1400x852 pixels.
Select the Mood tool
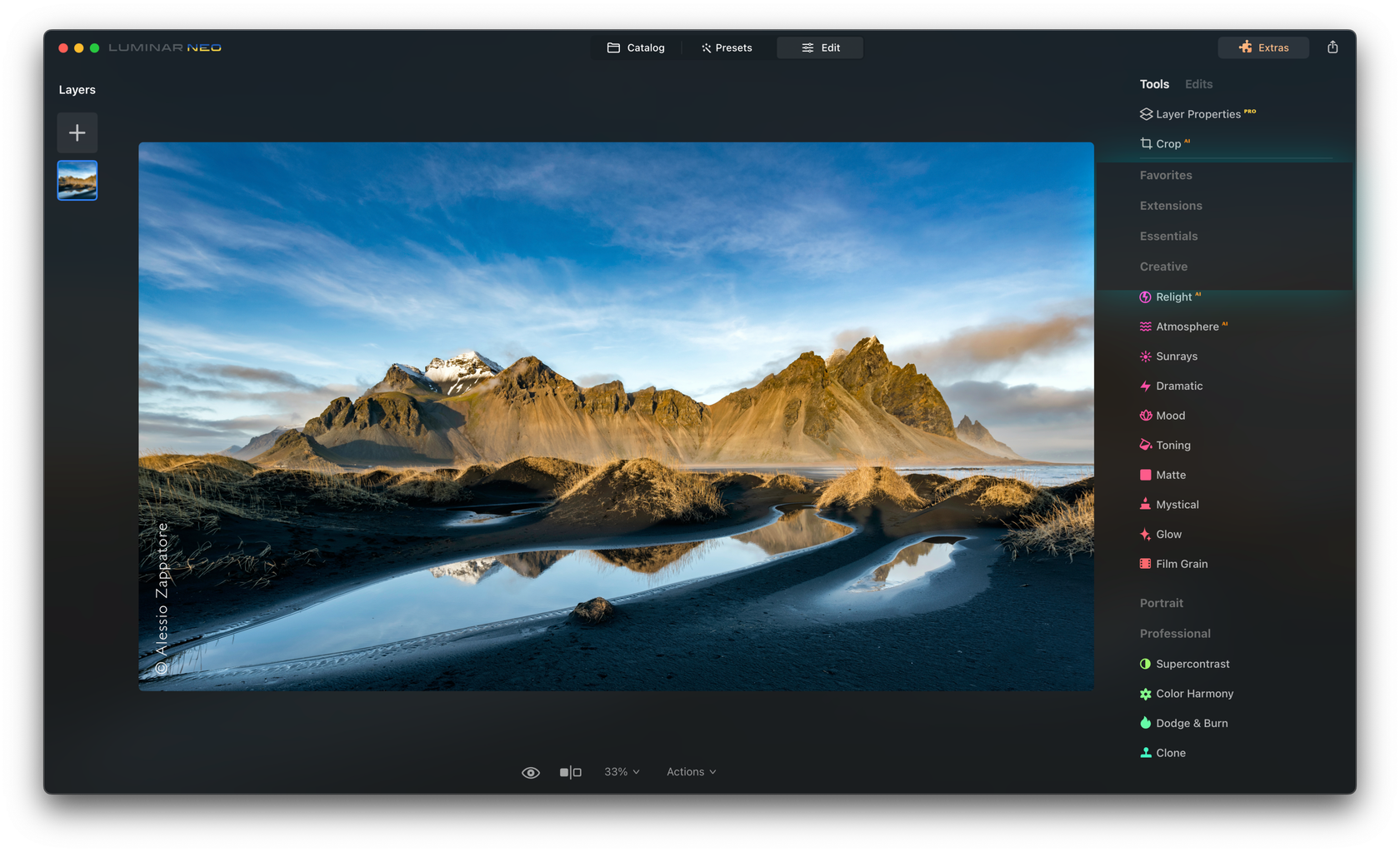click(1171, 415)
